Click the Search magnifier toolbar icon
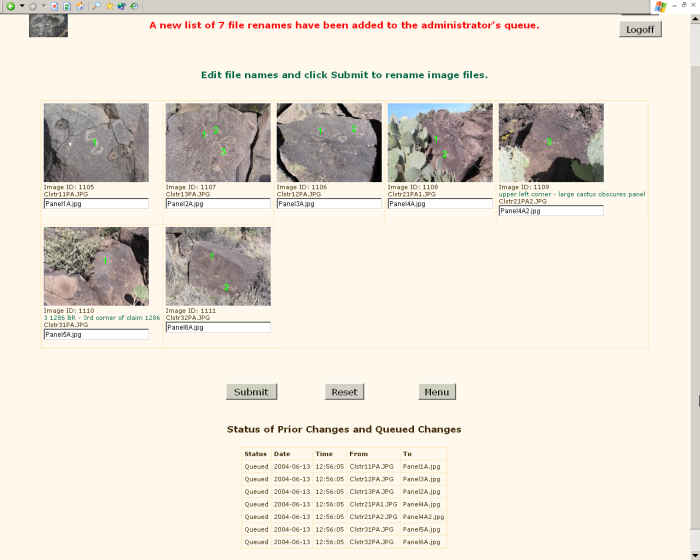Image resolution: width=700 pixels, height=560 pixels. 95,6
